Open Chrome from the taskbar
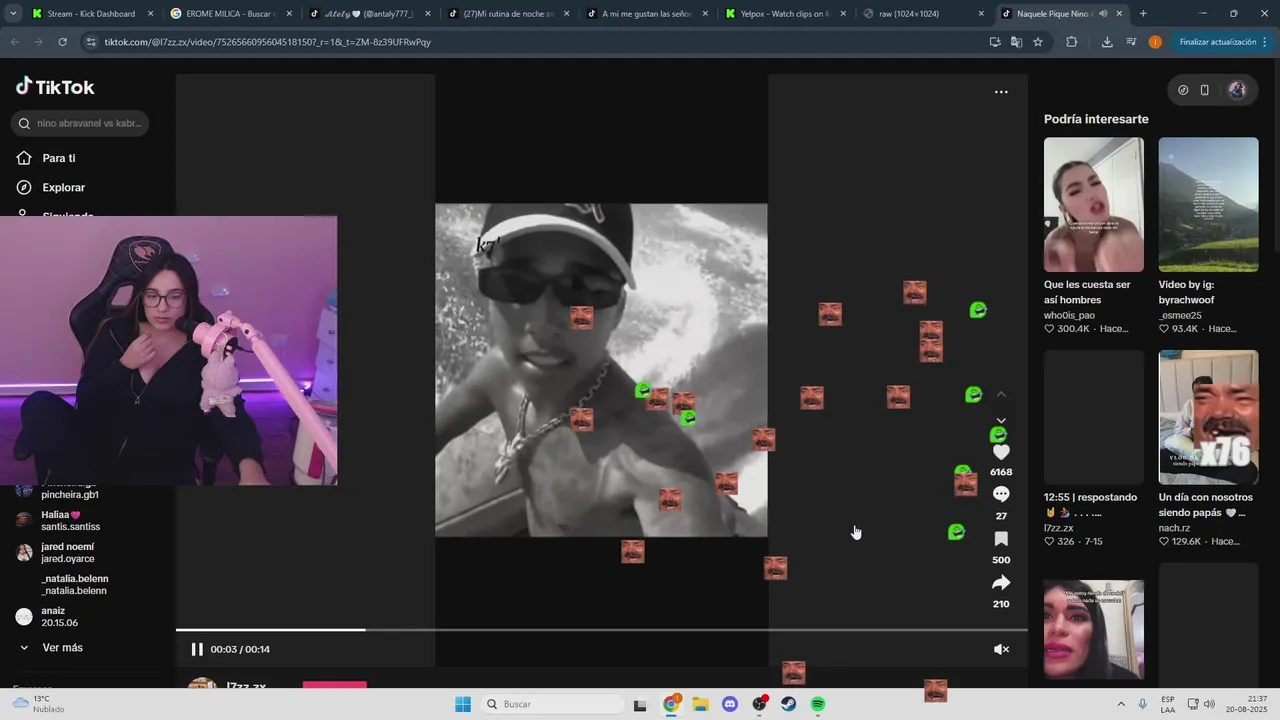Screen dimensions: 1280x720 coord(671,704)
